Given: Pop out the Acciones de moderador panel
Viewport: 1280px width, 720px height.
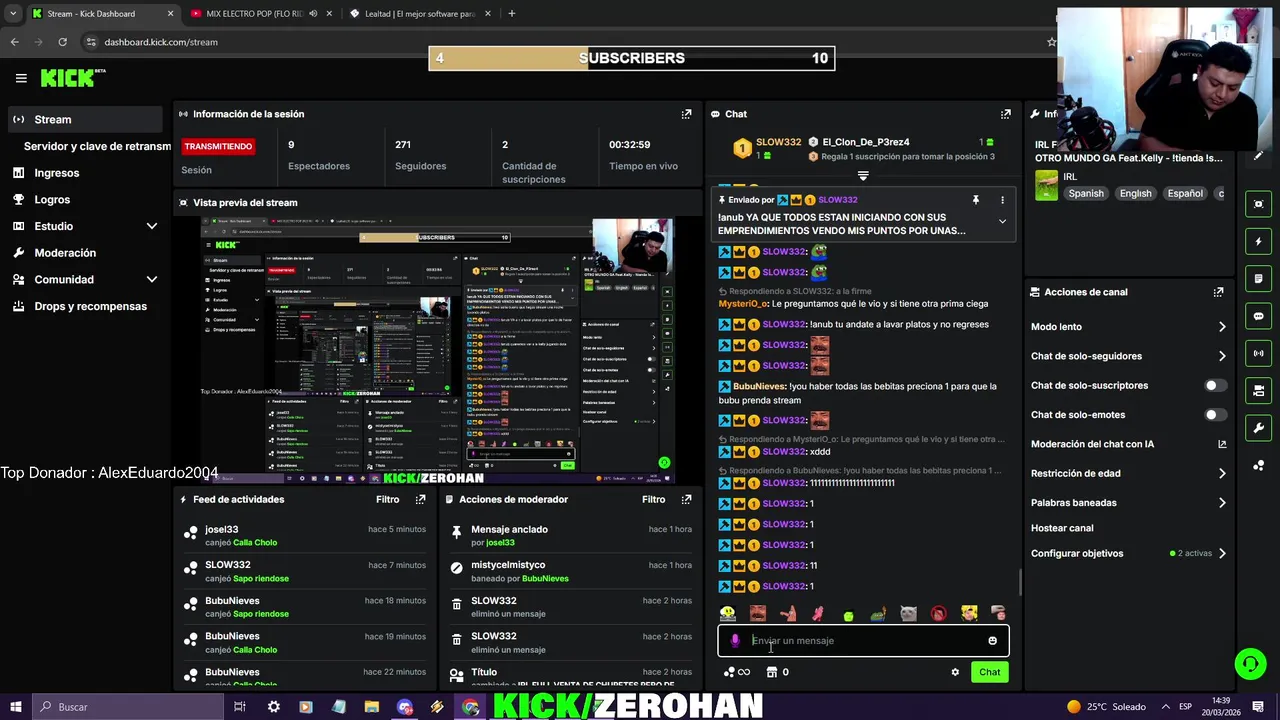Looking at the screenshot, I should pyautogui.click(x=686, y=499).
